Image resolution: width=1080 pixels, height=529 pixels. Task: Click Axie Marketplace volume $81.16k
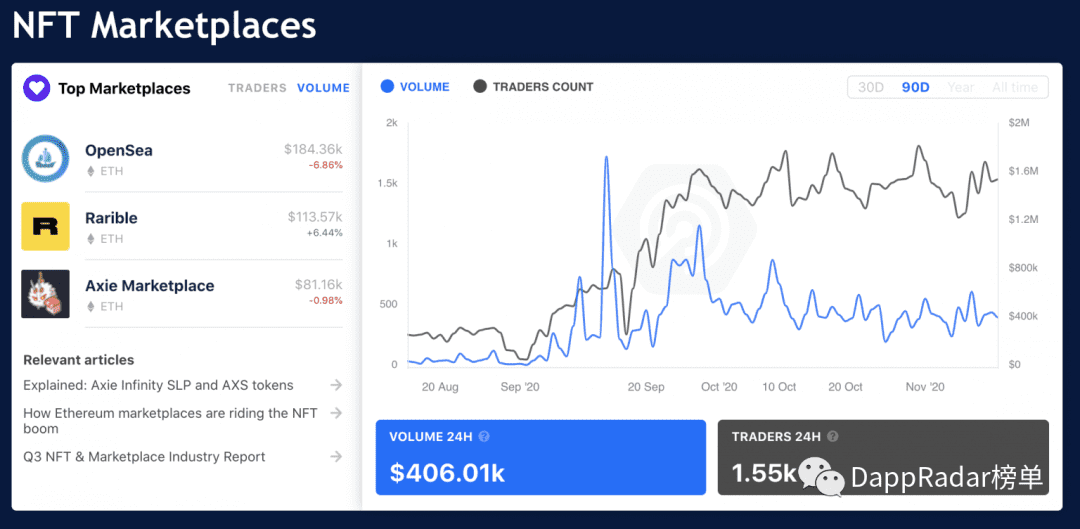click(x=318, y=284)
